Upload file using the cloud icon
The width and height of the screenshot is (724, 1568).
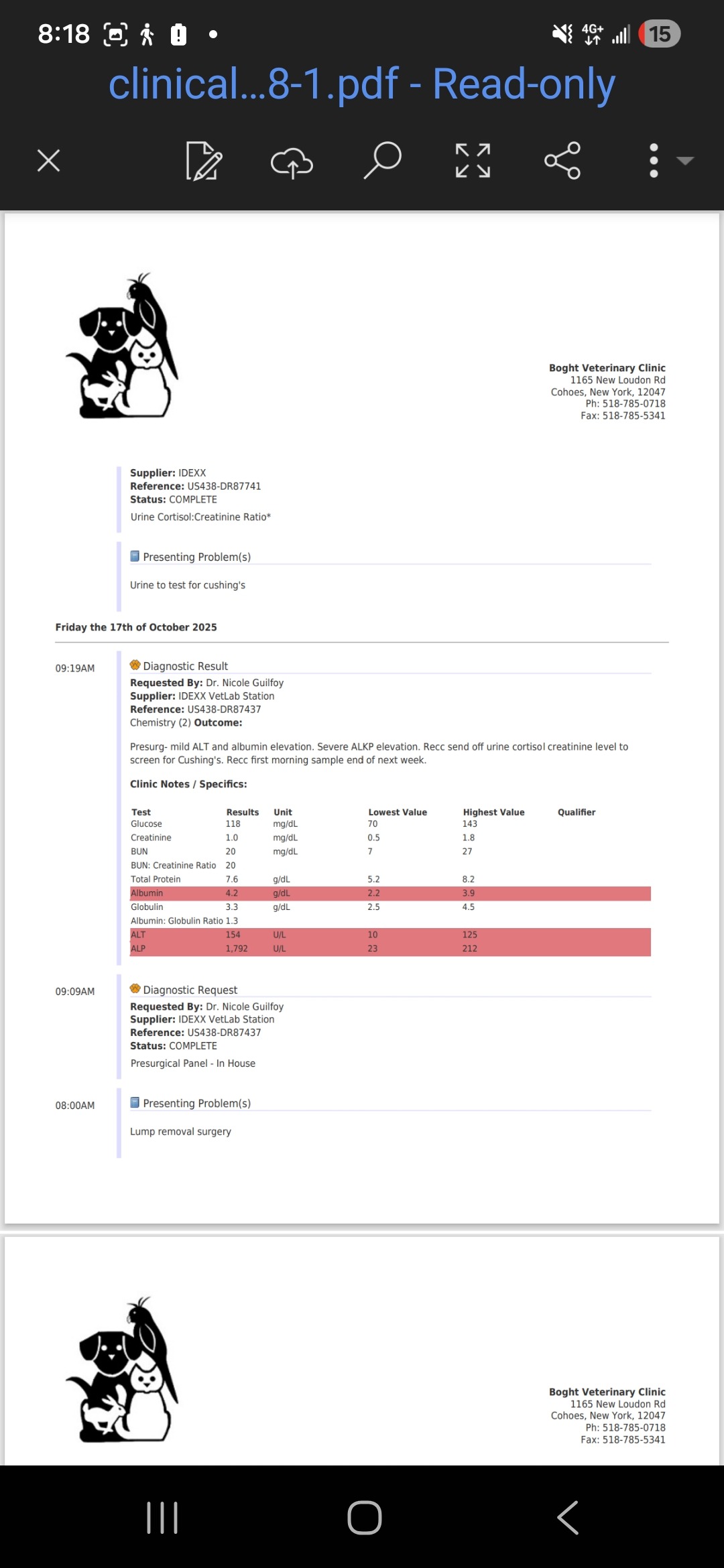[292, 162]
